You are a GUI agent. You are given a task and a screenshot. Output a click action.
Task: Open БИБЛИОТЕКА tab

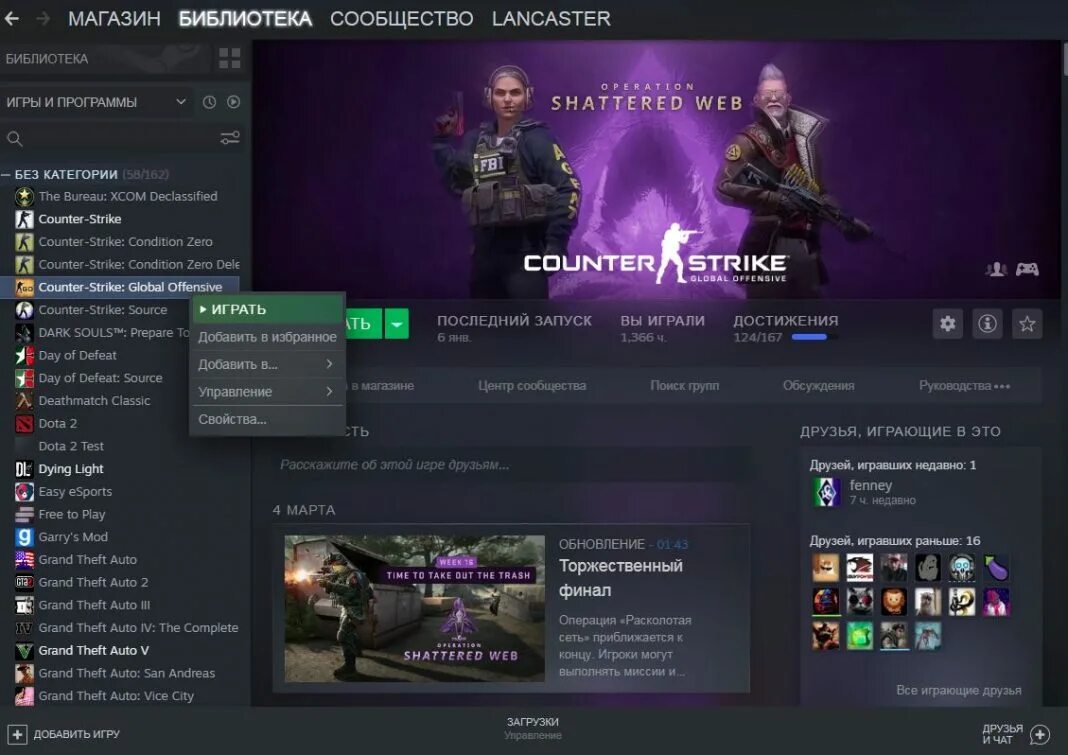click(x=245, y=18)
